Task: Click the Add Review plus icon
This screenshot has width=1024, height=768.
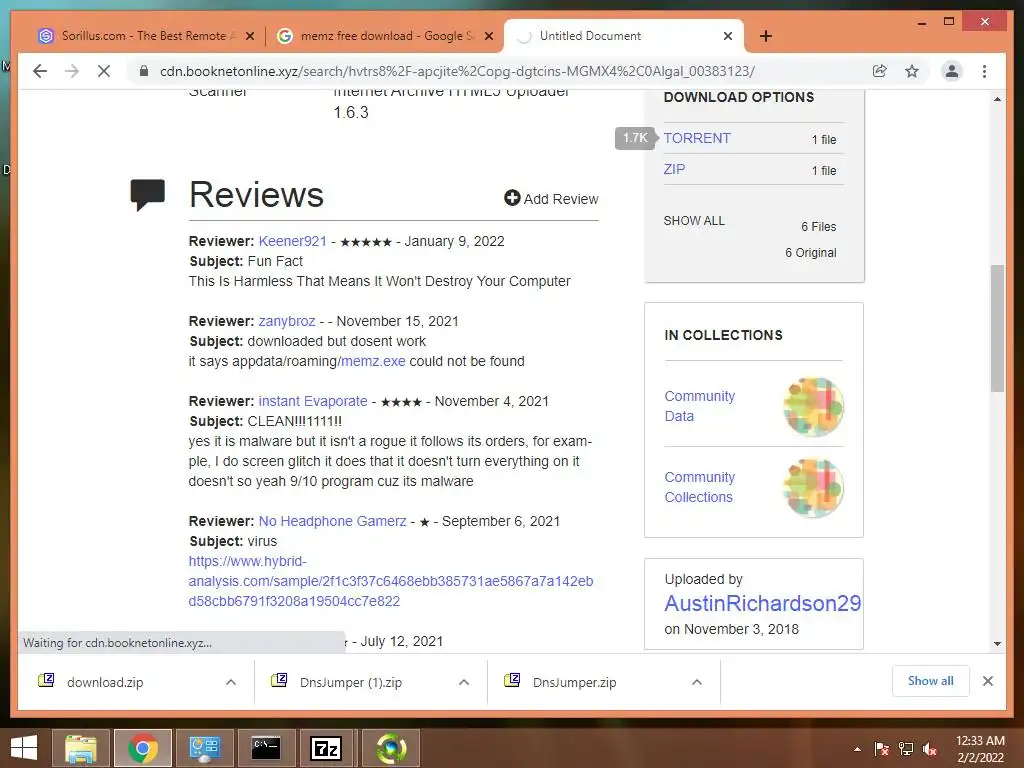Action: [x=512, y=198]
